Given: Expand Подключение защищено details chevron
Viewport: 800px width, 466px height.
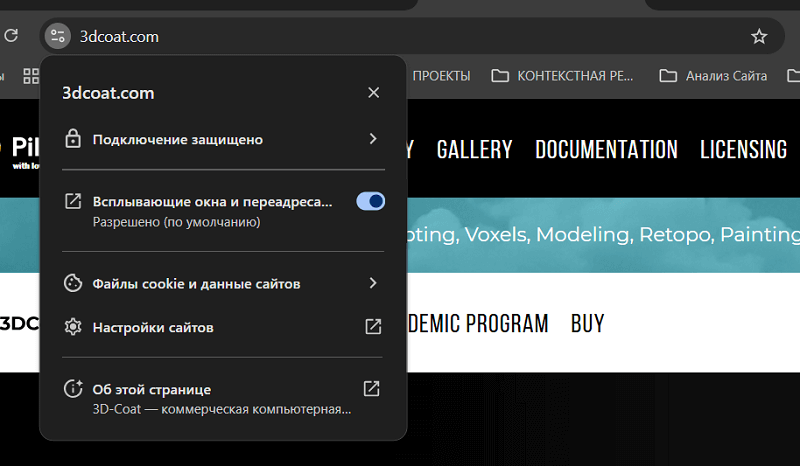Looking at the screenshot, I should click(373, 139).
